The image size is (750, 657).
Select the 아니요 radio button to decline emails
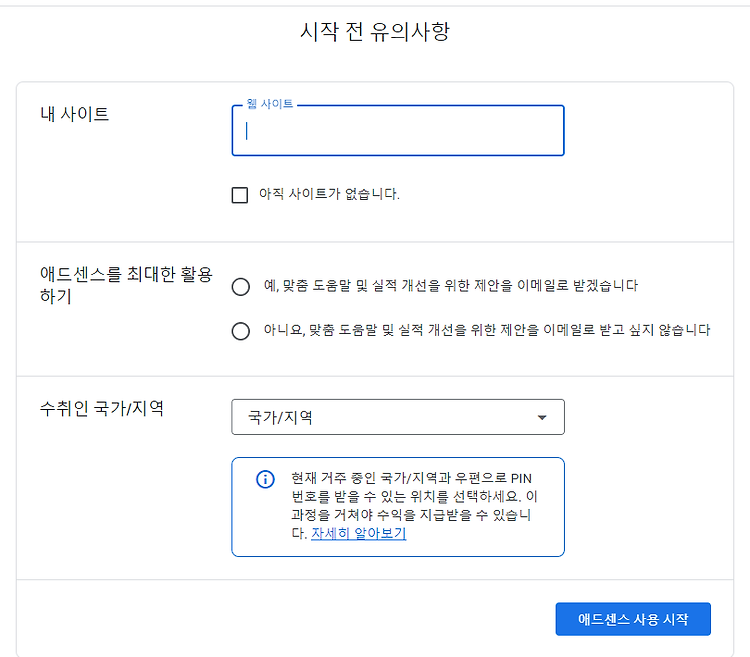point(241,331)
